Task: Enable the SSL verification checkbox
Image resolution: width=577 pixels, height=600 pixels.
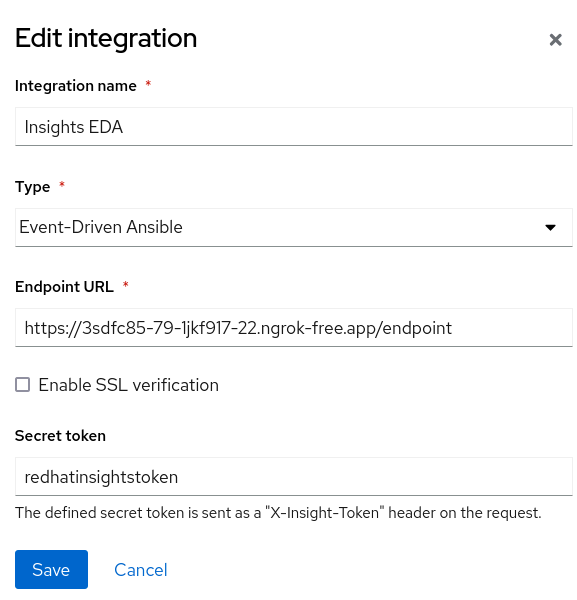Action: [x=23, y=385]
